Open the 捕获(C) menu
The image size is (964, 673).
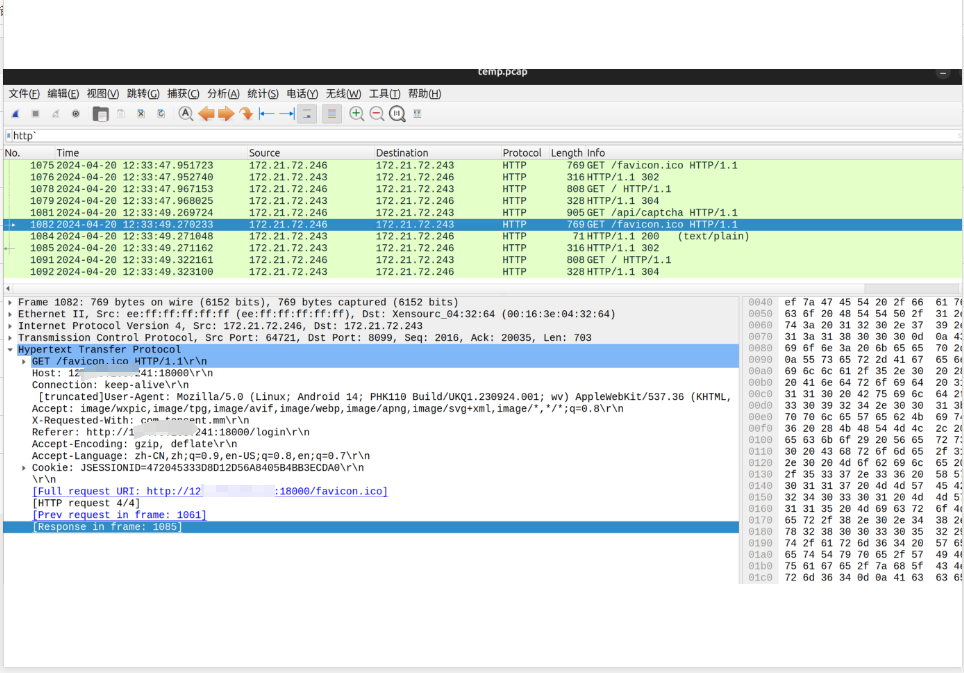point(183,93)
